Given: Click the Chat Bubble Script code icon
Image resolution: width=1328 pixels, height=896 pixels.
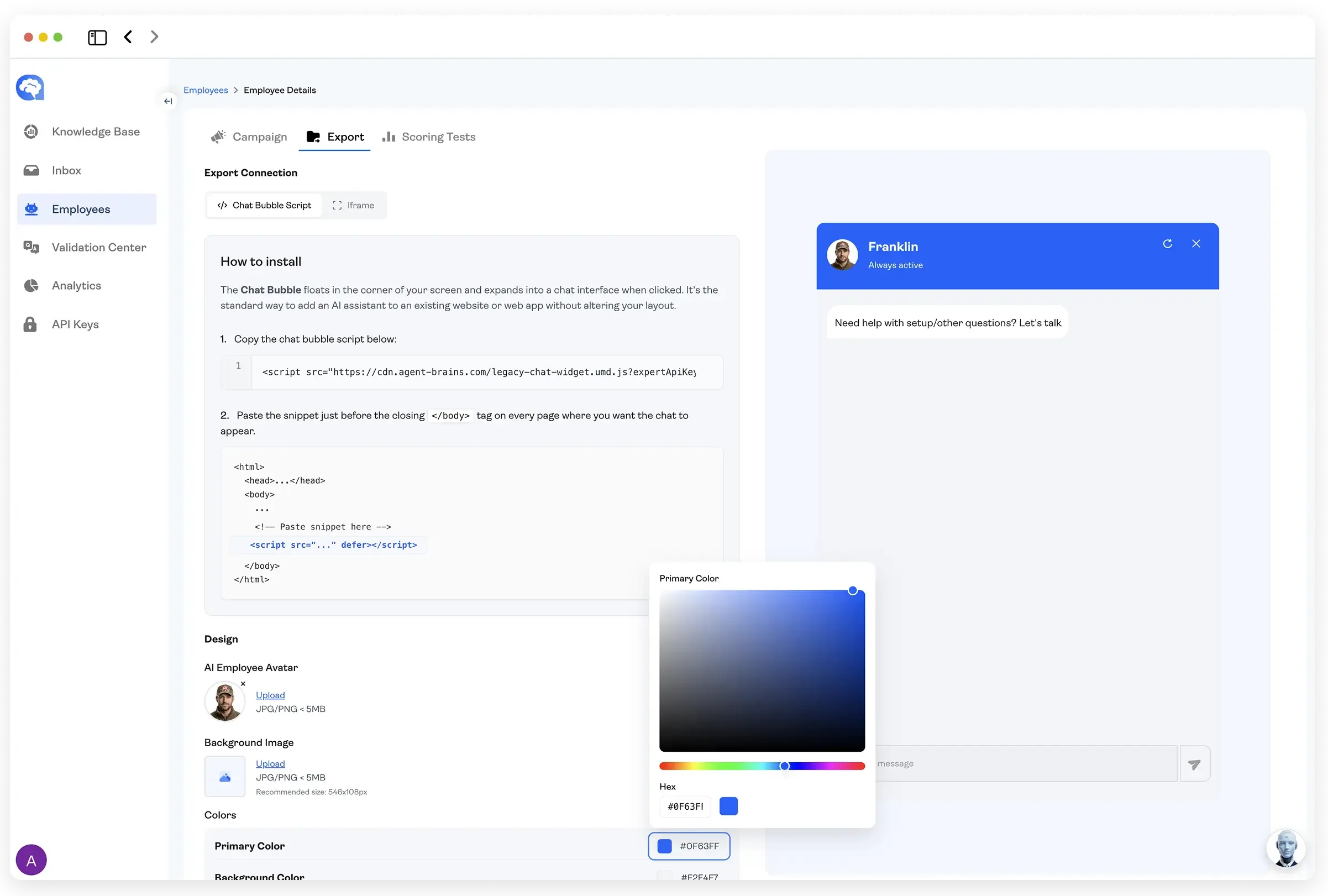Looking at the screenshot, I should coord(222,206).
